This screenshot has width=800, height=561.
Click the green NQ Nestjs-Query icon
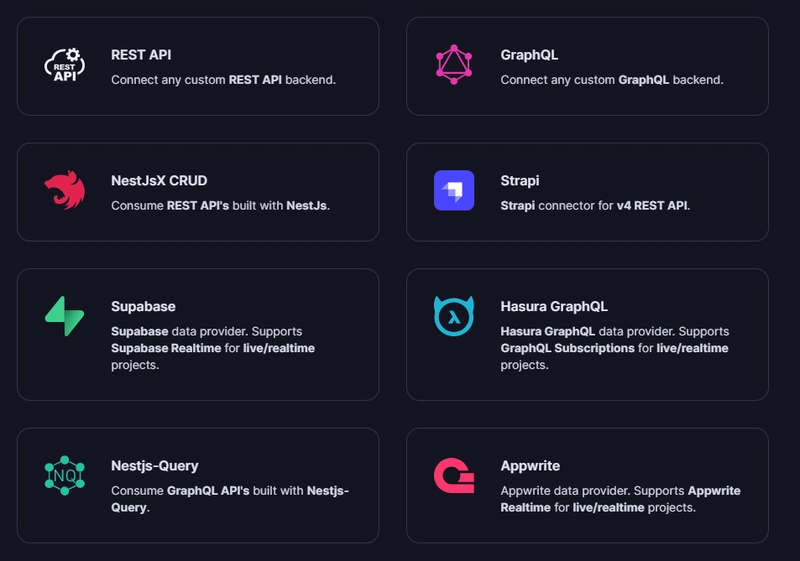pyautogui.click(x=65, y=475)
